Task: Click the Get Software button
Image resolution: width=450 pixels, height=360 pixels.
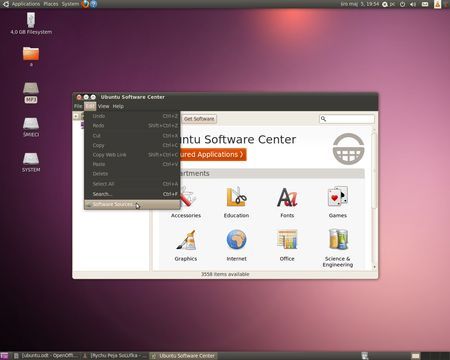Action: click(x=199, y=119)
